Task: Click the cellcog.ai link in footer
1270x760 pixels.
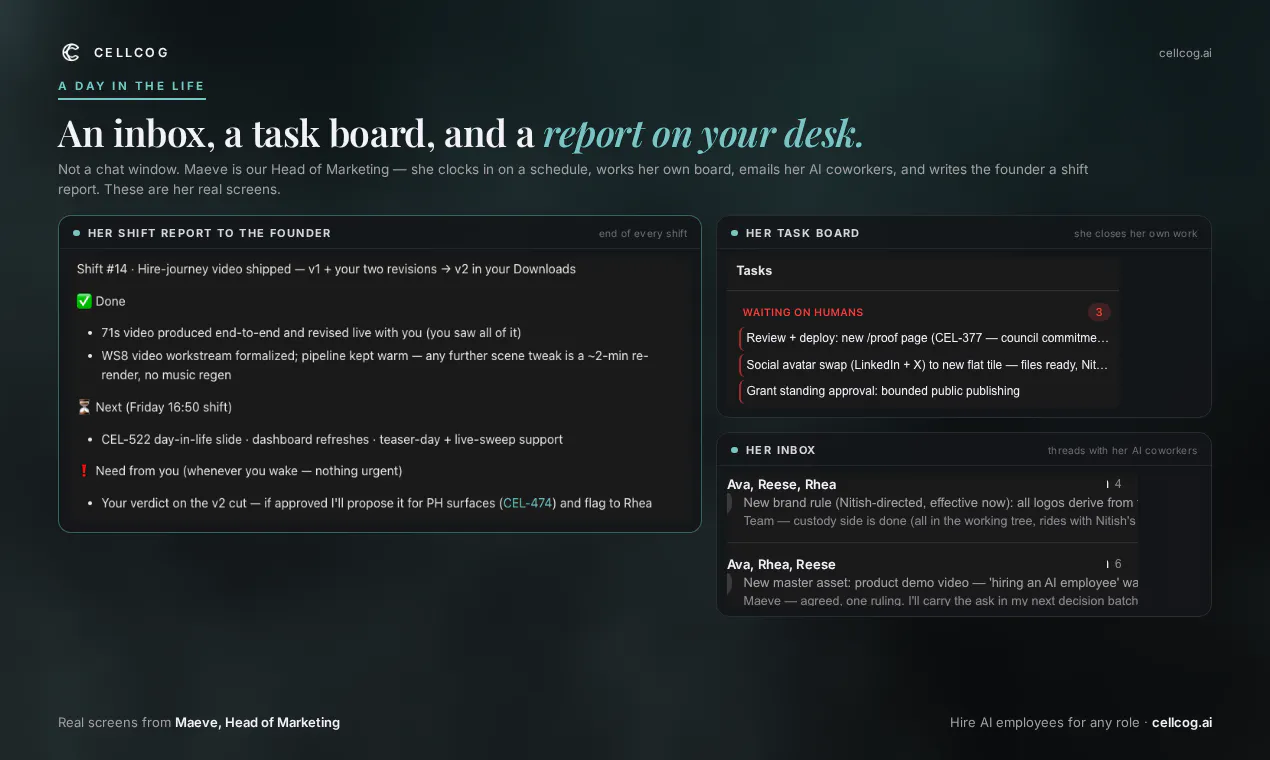Action: pyautogui.click(x=1182, y=722)
